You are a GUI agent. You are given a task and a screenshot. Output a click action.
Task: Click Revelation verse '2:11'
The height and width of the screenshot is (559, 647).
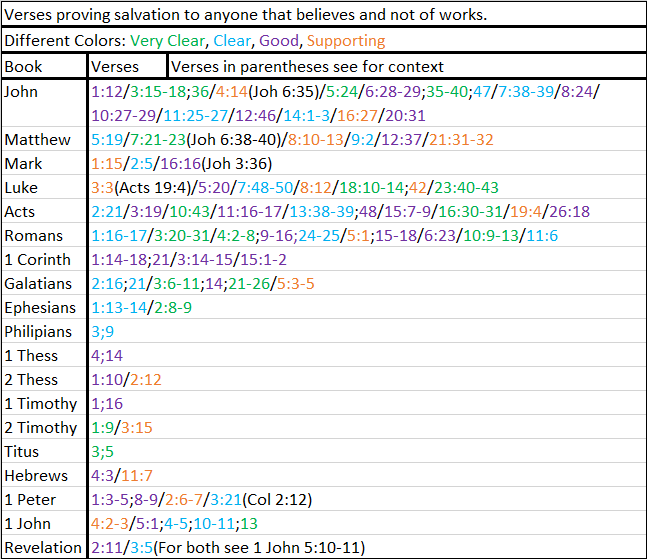click(x=107, y=547)
